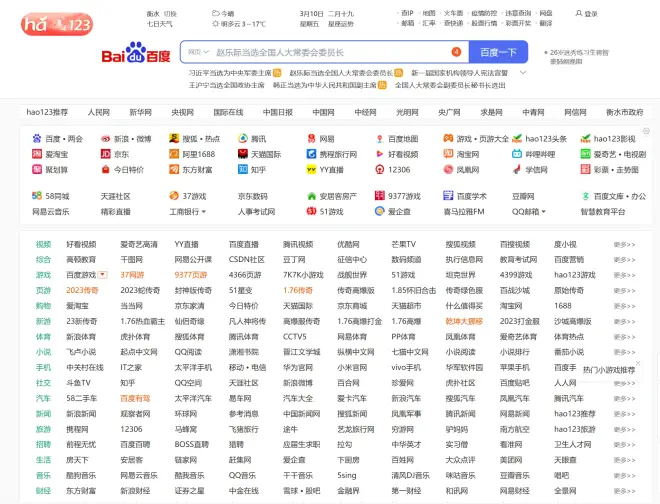Select the 人民网 nav tab

click(98, 112)
